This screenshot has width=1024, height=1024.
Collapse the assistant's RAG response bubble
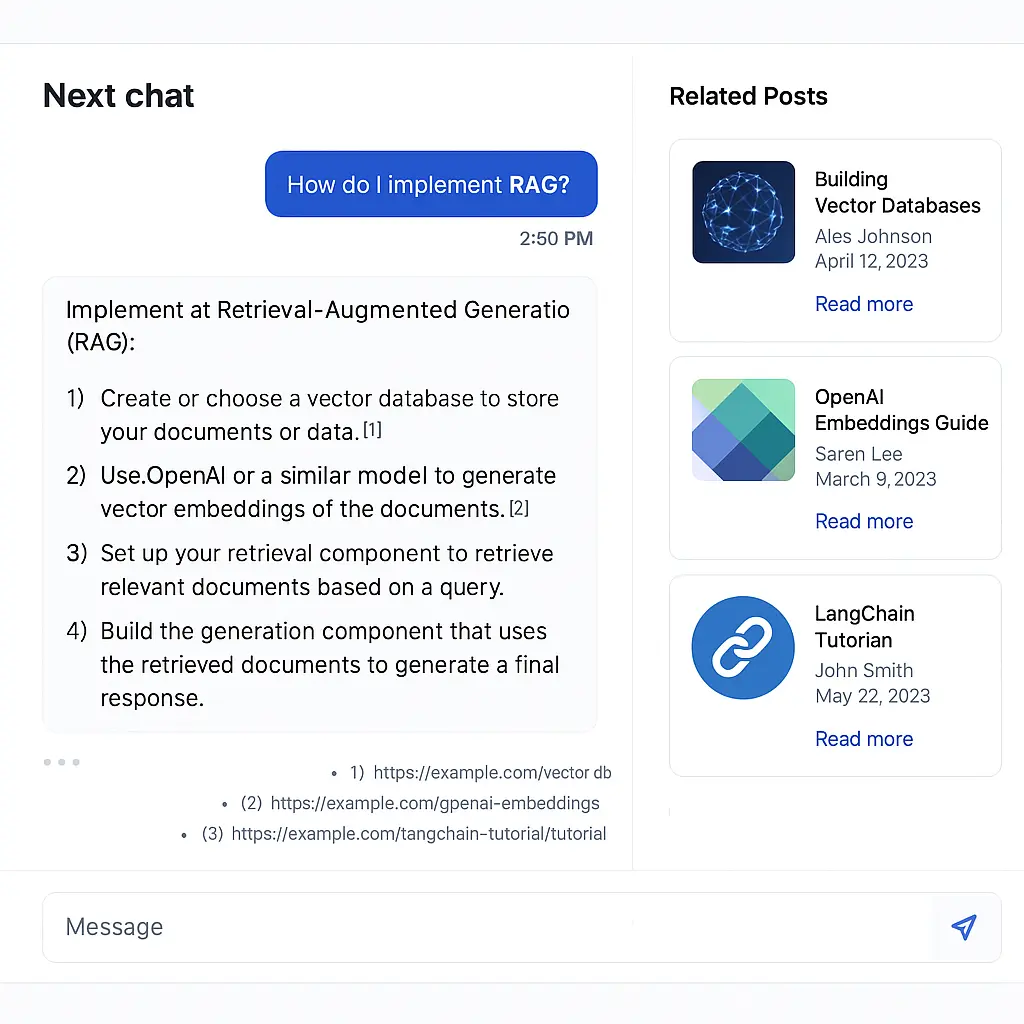click(x=320, y=500)
